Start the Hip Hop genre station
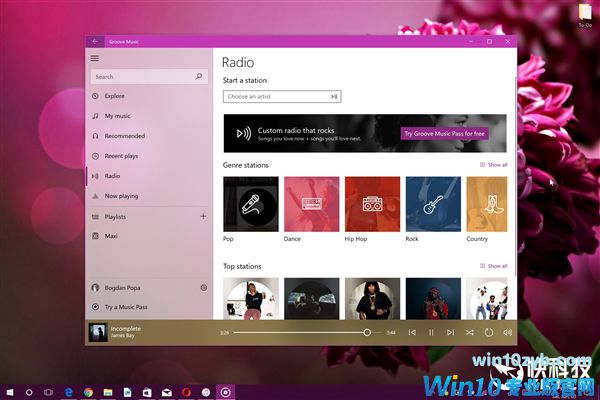600x400 pixels. (x=372, y=204)
